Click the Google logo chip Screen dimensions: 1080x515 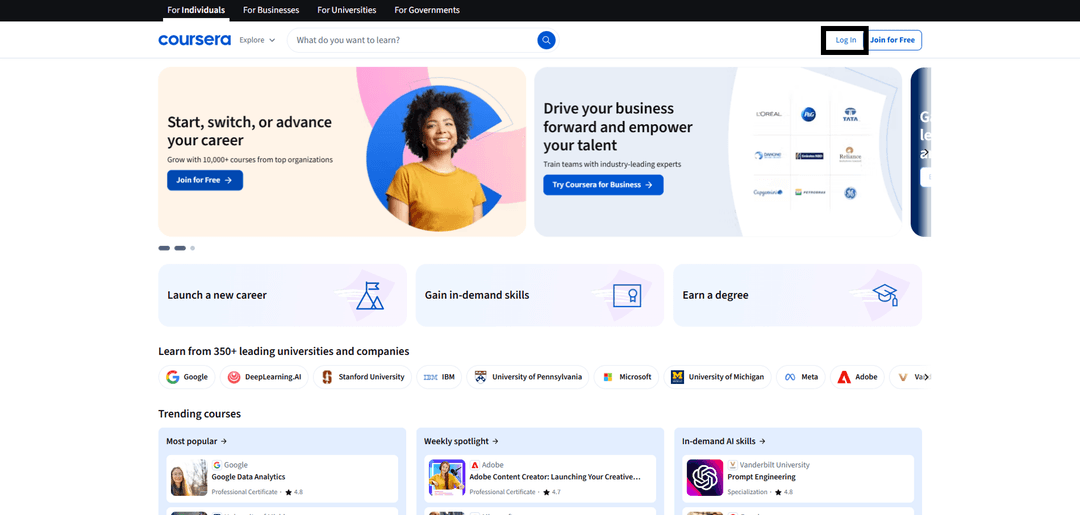[187, 377]
